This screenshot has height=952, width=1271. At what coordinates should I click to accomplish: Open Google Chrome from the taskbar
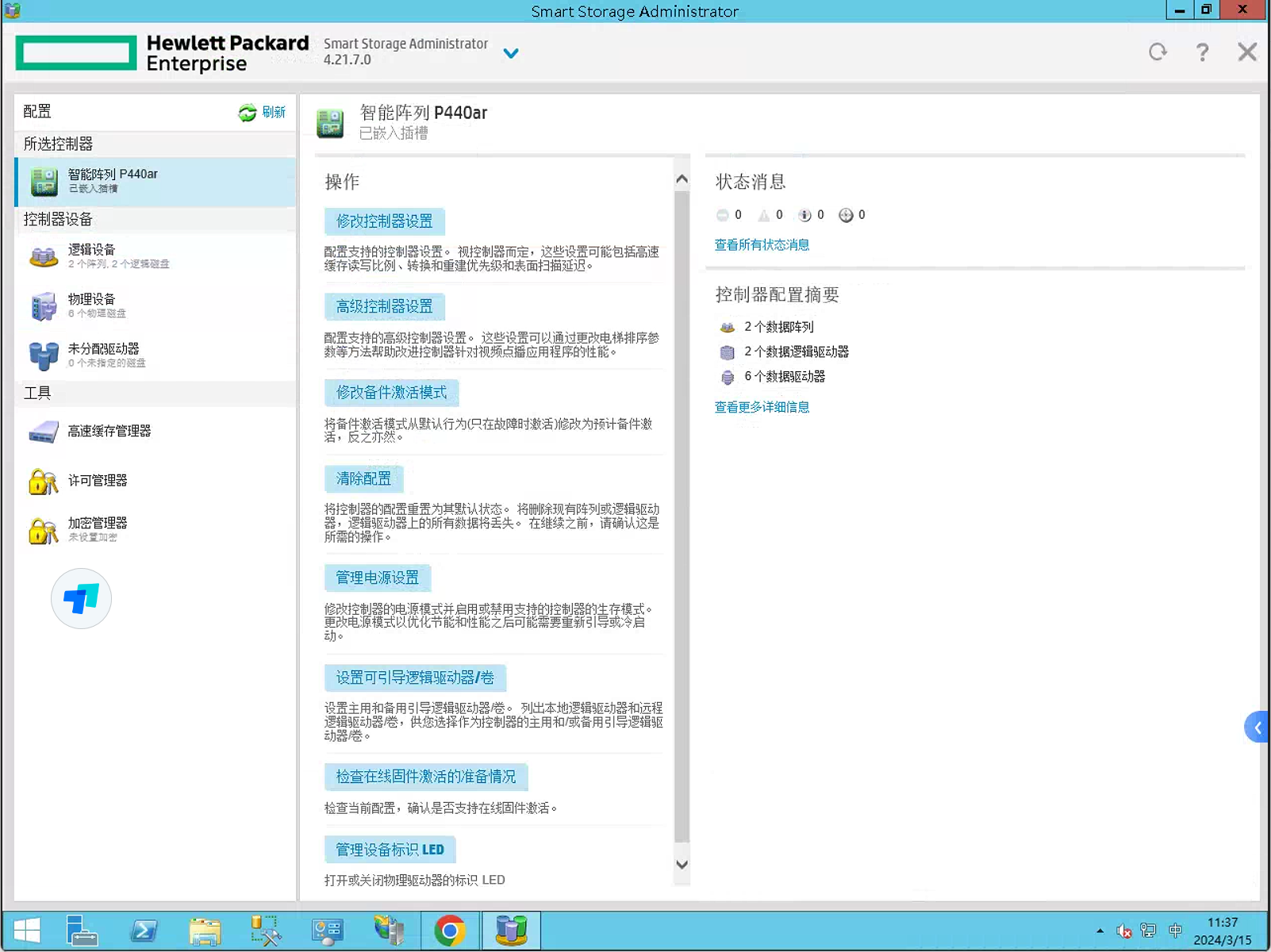(x=450, y=931)
